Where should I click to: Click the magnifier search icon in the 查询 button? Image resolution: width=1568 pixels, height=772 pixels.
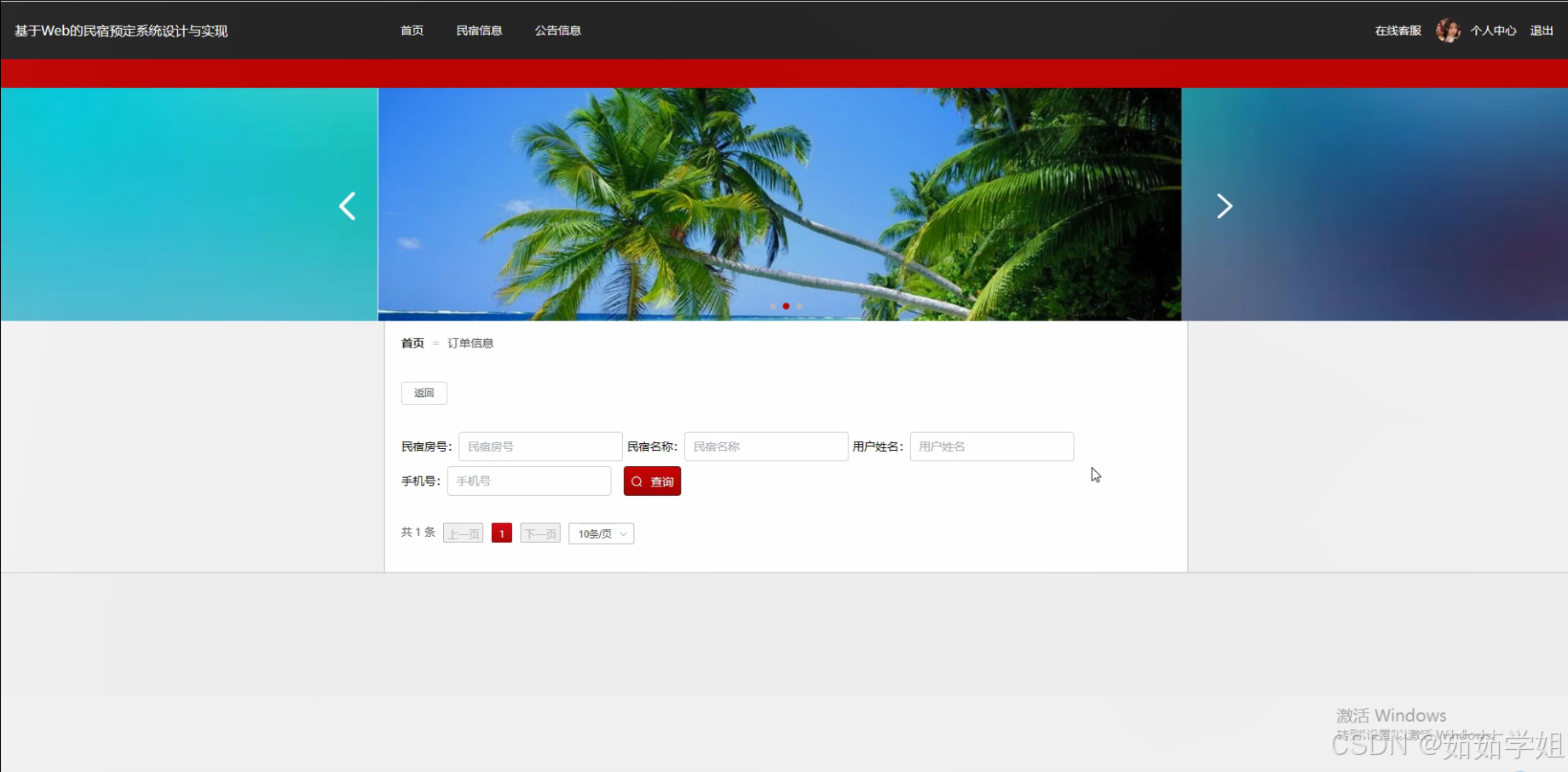tap(637, 481)
